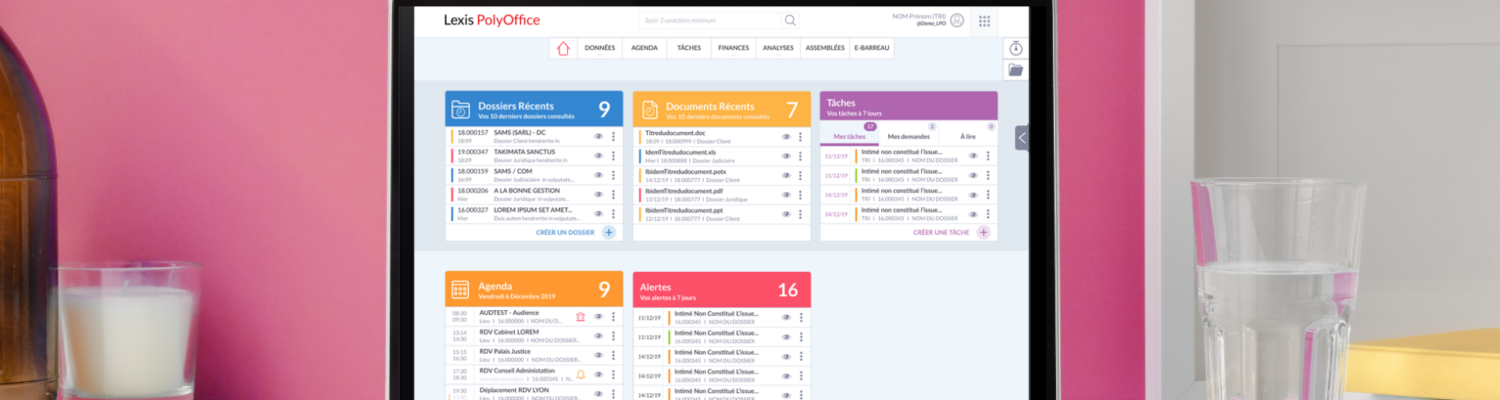Open the folder icon in side panel
The height and width of the screenshot is (400, 1500).
1015,70
